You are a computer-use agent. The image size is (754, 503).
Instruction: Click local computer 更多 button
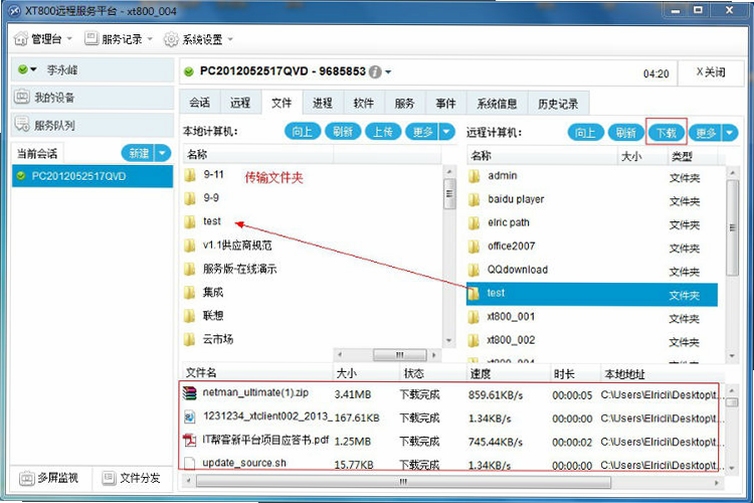point(422,131)
